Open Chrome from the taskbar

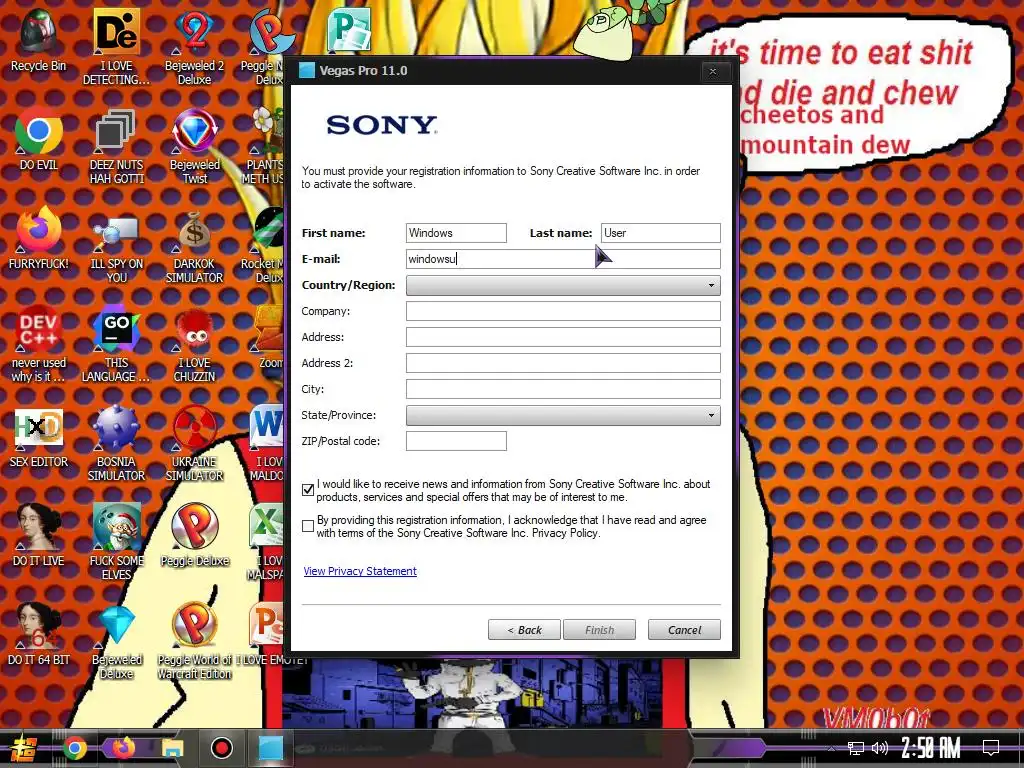pyautogui.click(x=74, y=748)
